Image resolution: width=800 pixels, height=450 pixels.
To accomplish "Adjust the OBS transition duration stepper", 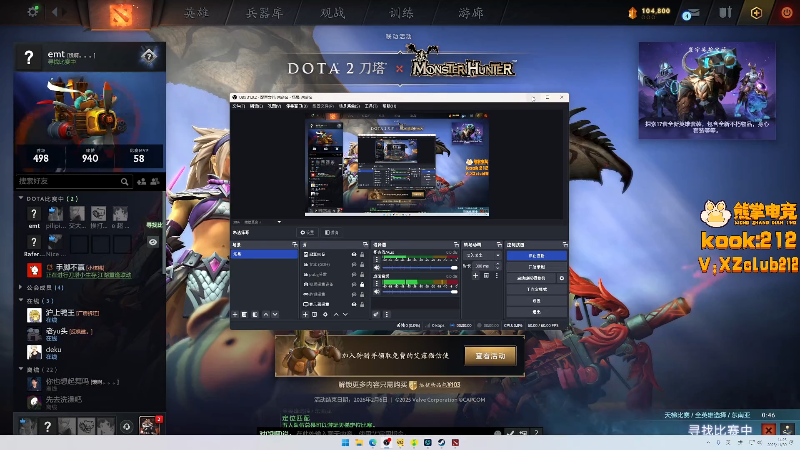I will coord(497,266).
